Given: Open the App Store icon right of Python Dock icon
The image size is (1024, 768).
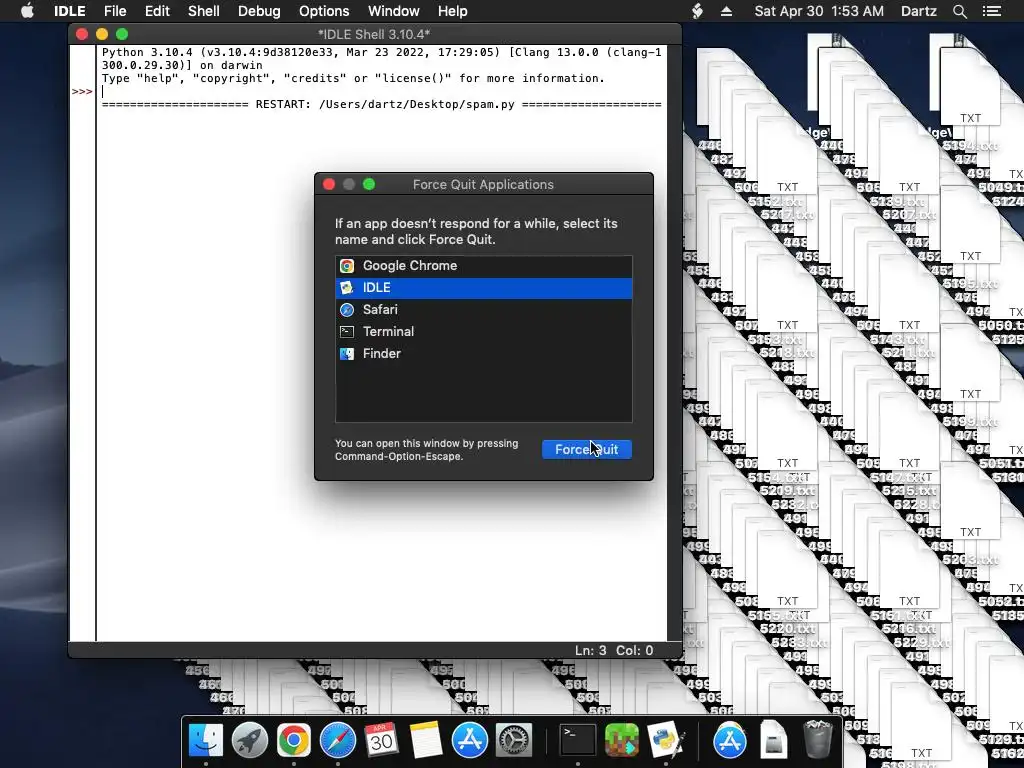Looking at the screenshot, I should tap(729, 741).
